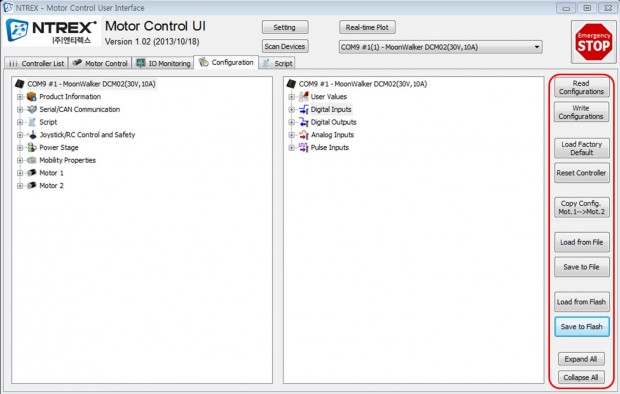Click the Serial/CAN Communication icon
The height and width of the screenshot is (394, 620).
(32, 109)
